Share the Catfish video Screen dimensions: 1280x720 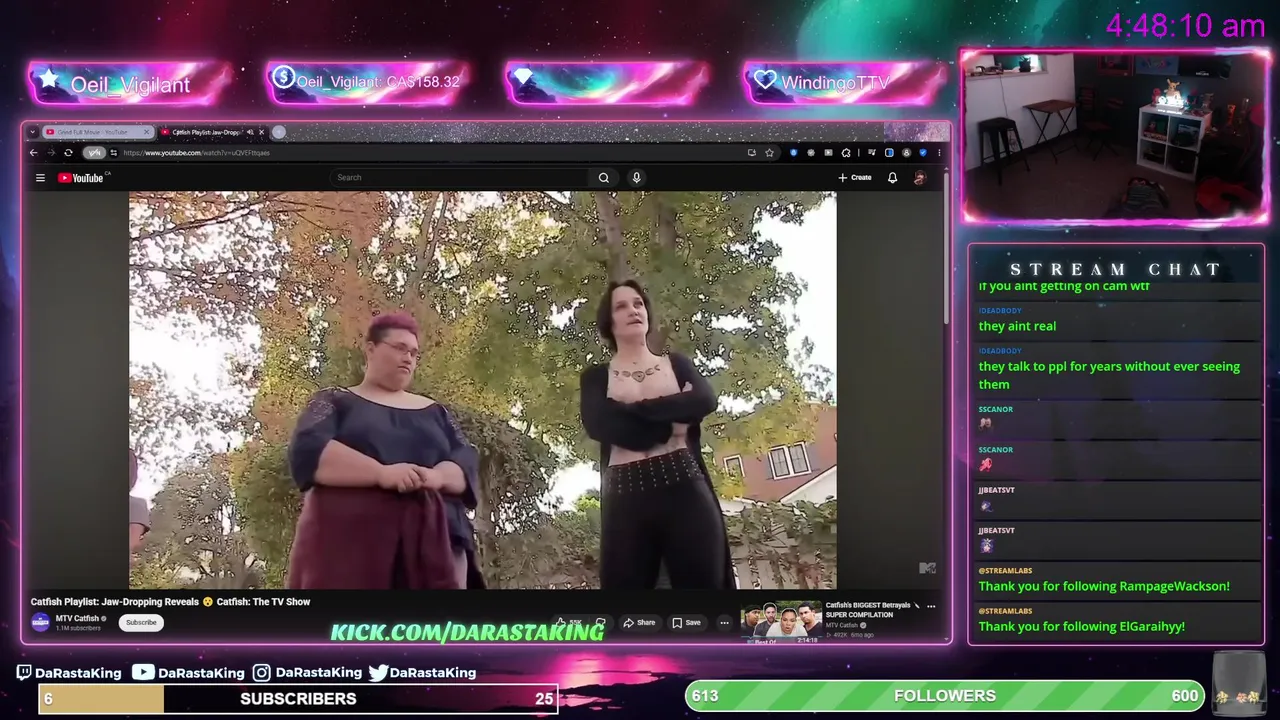click(639, 622)
